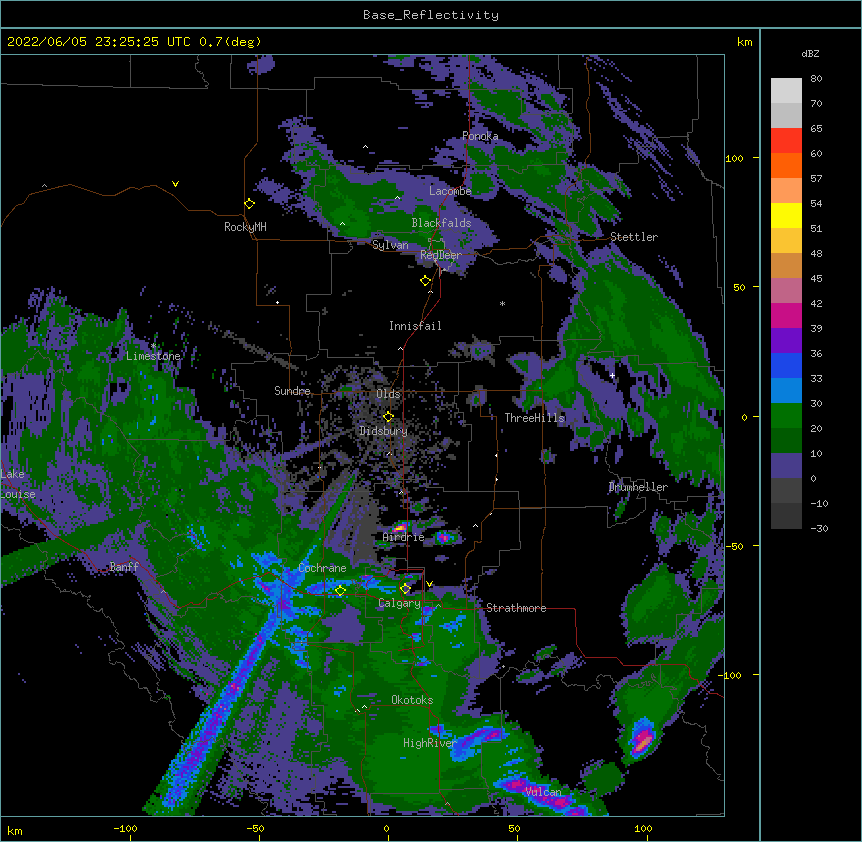Click the -100 tick on right axis
Viewport: 862px width, 842px height.
pyautogui.click(x=731, y=675)
